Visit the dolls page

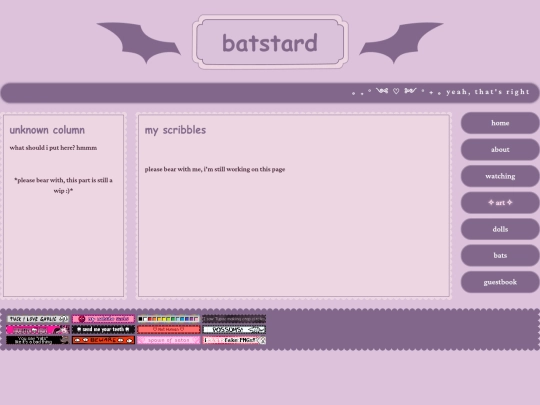(x=500, y=229)
